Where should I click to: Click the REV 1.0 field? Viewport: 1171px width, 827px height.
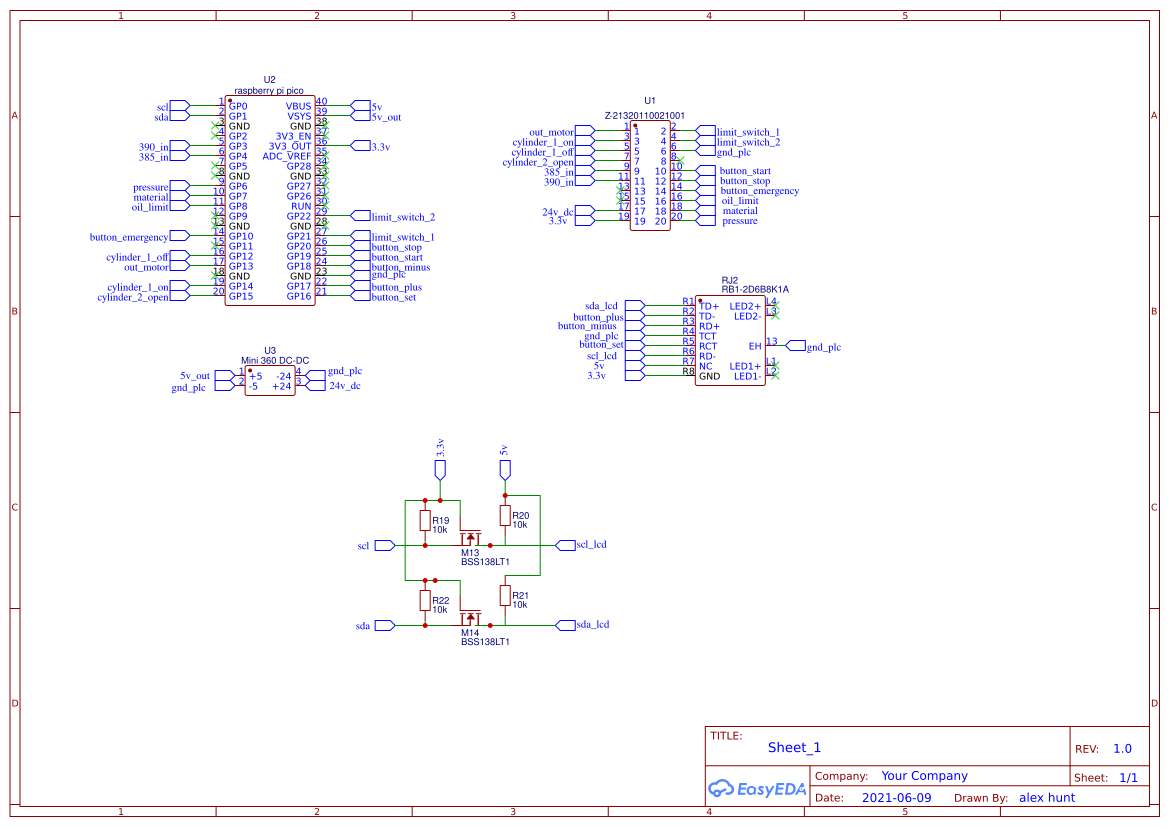click(1122, 747)
